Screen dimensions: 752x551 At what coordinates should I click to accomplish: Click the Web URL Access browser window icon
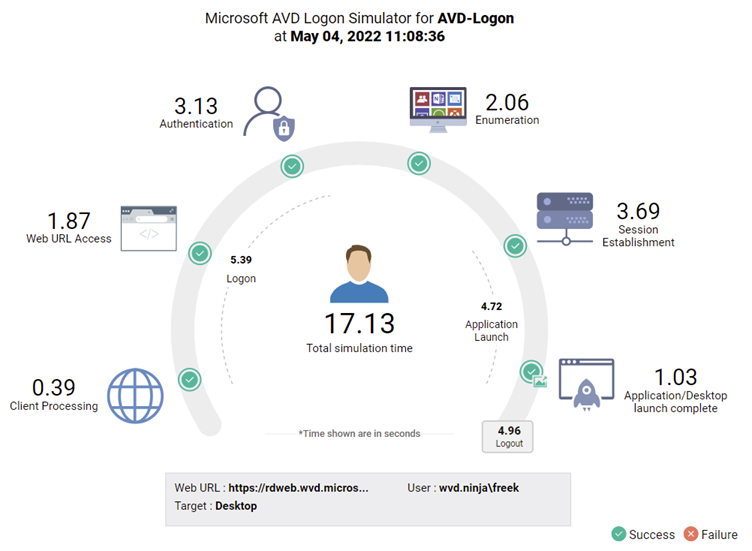point(149,229)
